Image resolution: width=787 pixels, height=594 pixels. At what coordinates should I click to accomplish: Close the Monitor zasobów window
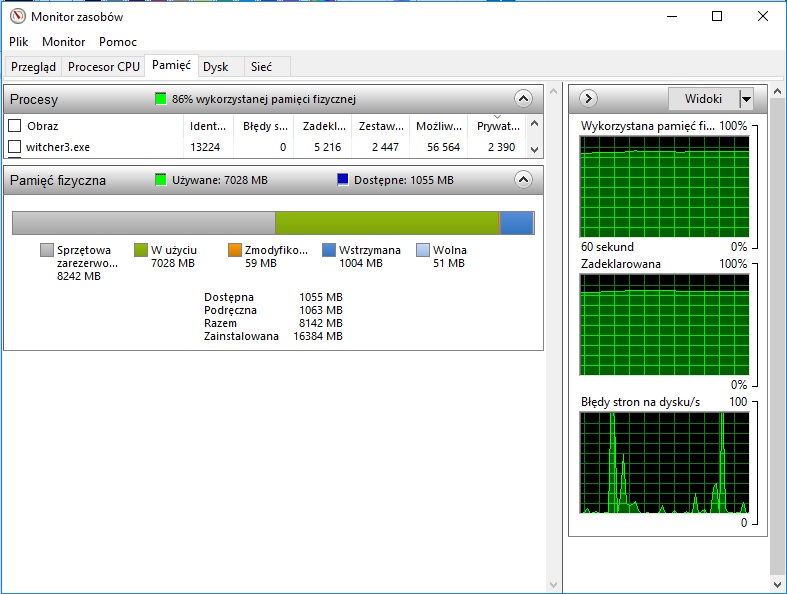tap(763, 16)
